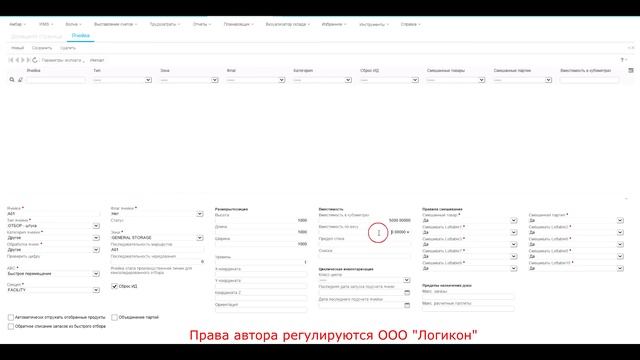Open 'Параметры экспорта' in toolbar
The image size is (640, 360).
pyautogui.click(x=63, y=60)
